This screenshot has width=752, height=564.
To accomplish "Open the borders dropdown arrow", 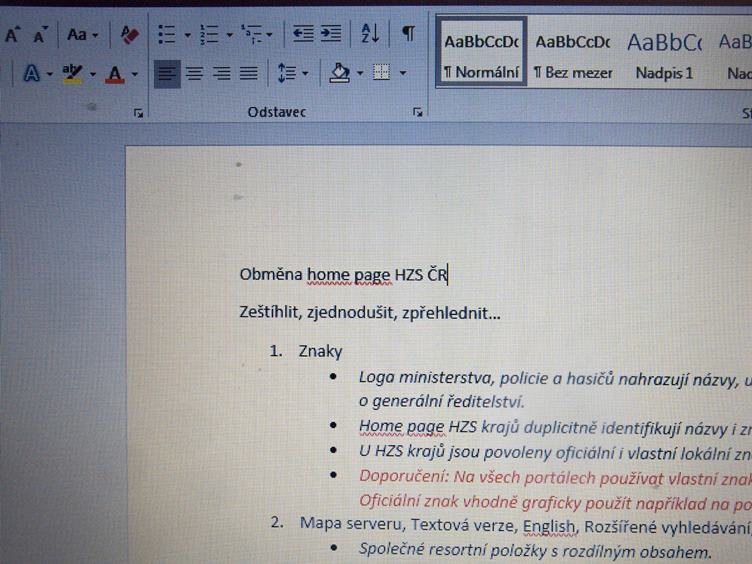I will (403, 73).
